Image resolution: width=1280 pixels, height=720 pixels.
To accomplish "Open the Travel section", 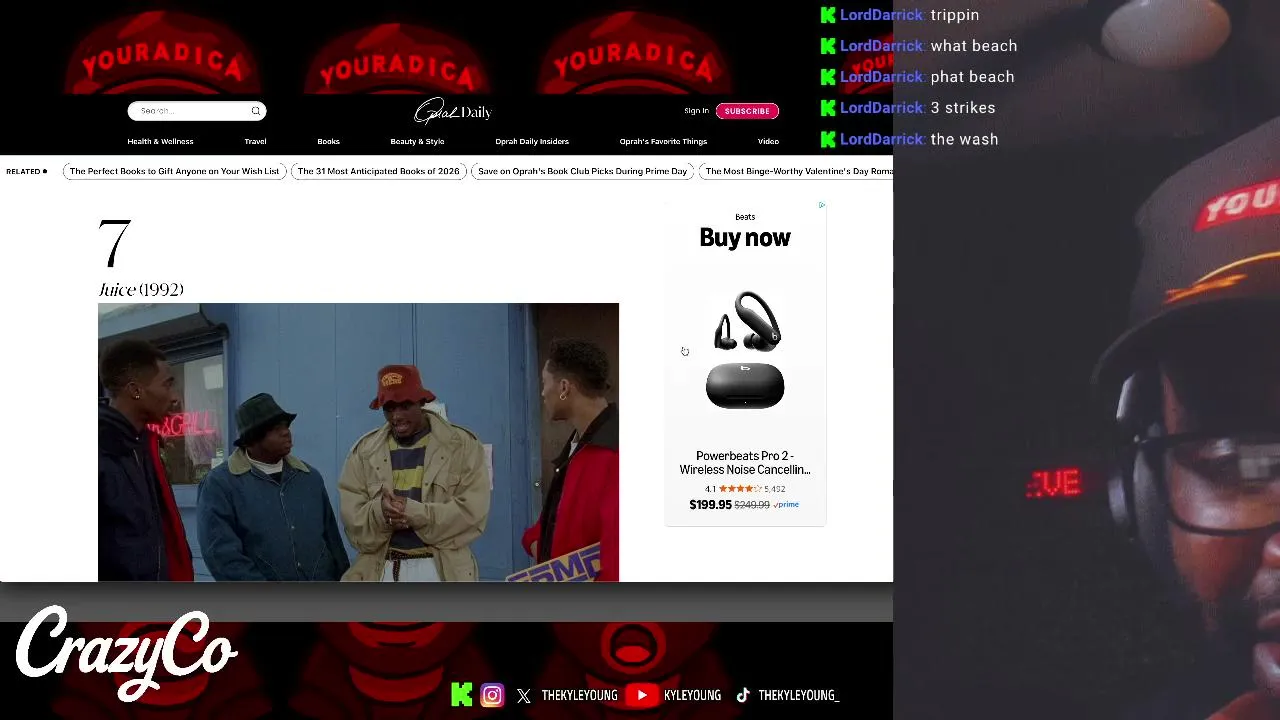I will click(x=255, y=141).
